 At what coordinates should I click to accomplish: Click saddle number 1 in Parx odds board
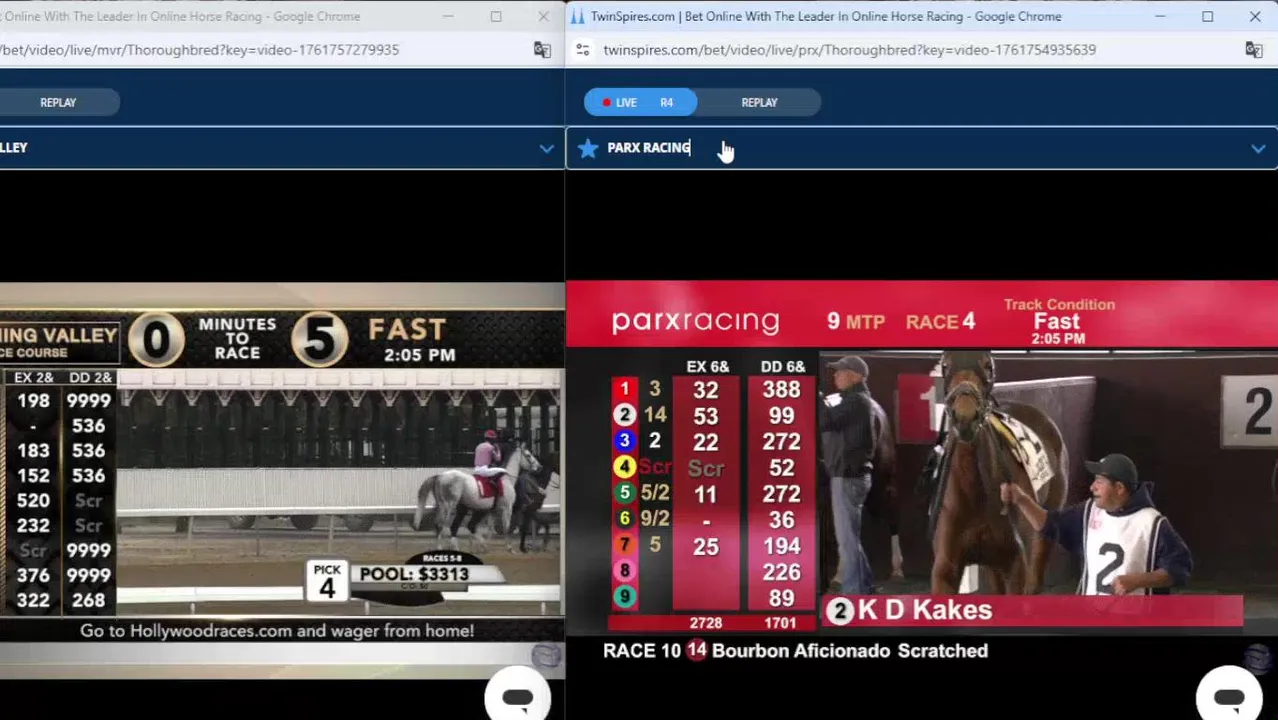coord(624,389)
